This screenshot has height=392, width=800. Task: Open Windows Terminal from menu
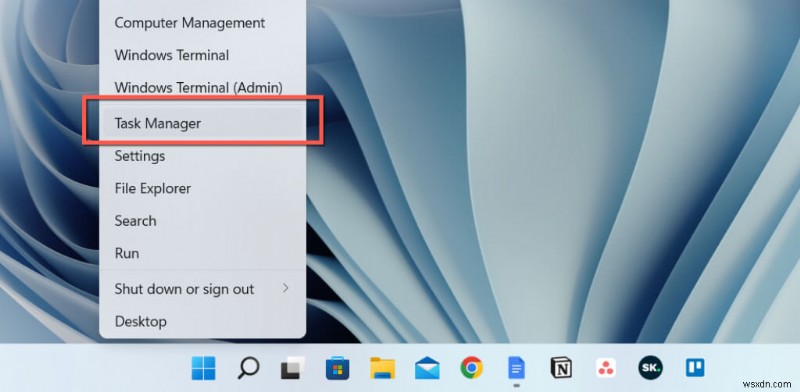pyautogui.click(x=203, y=55)
